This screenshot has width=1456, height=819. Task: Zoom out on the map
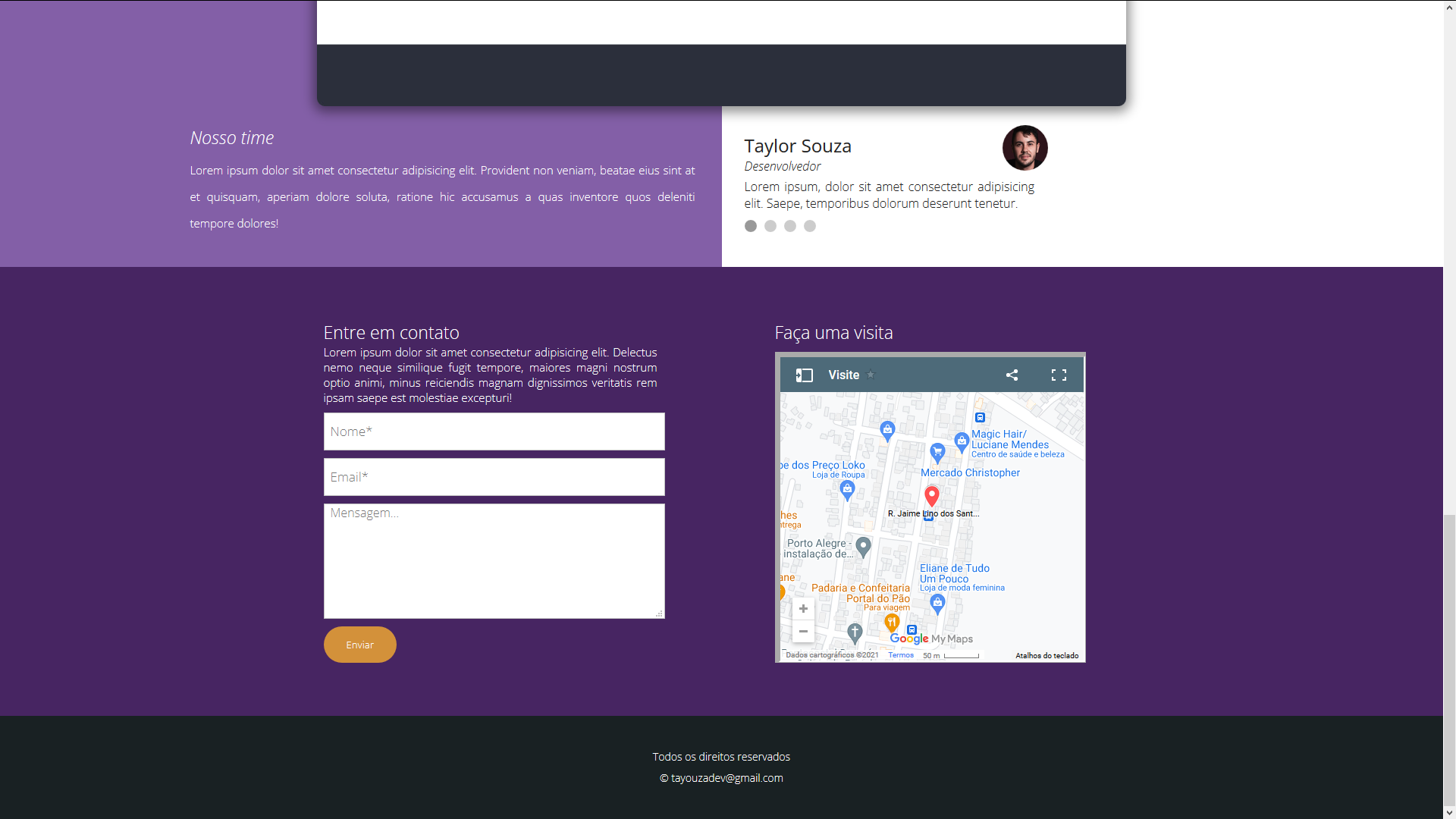tap(803, 632)
